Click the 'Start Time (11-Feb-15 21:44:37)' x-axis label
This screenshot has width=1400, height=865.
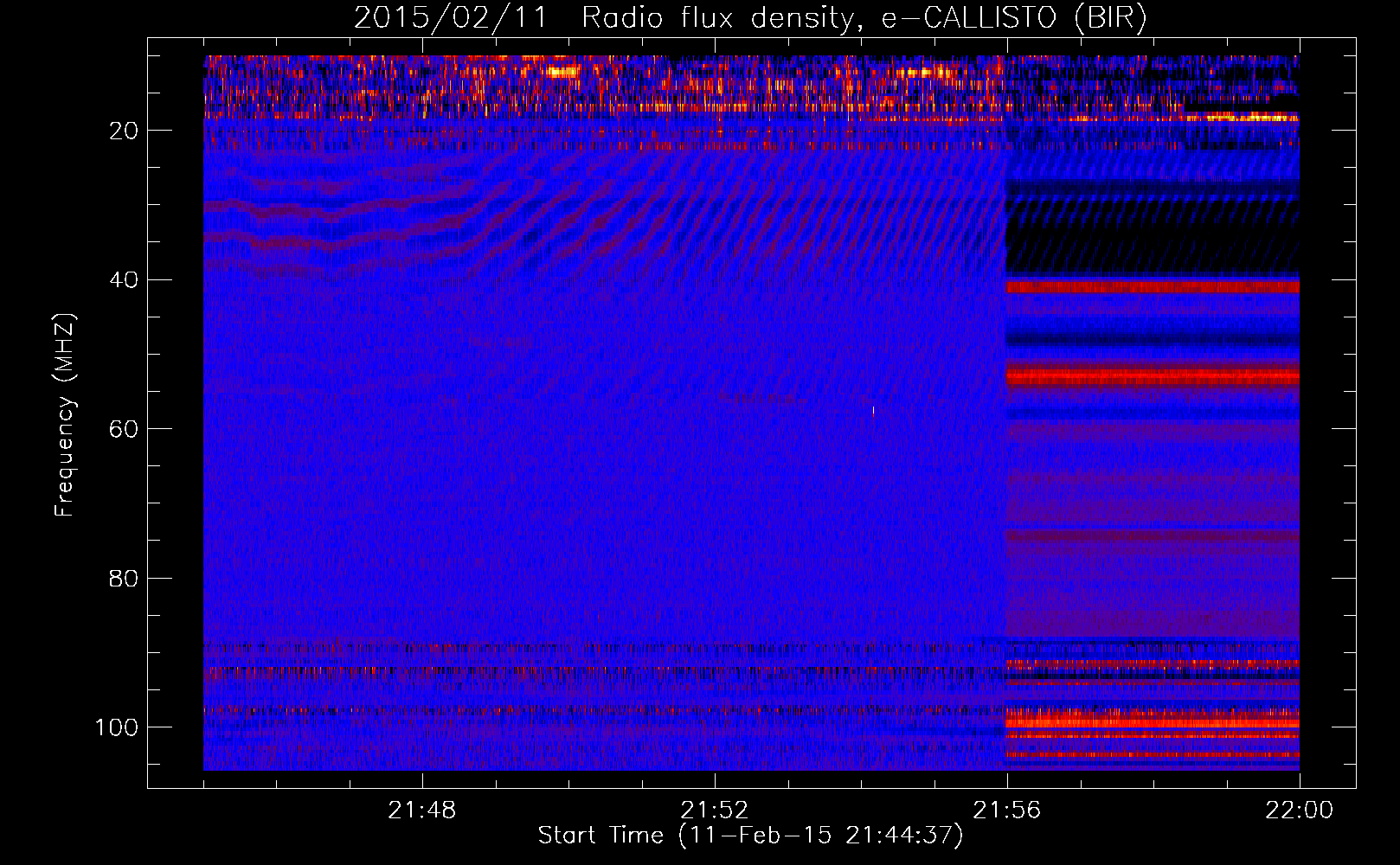click(x=750, y=836)
